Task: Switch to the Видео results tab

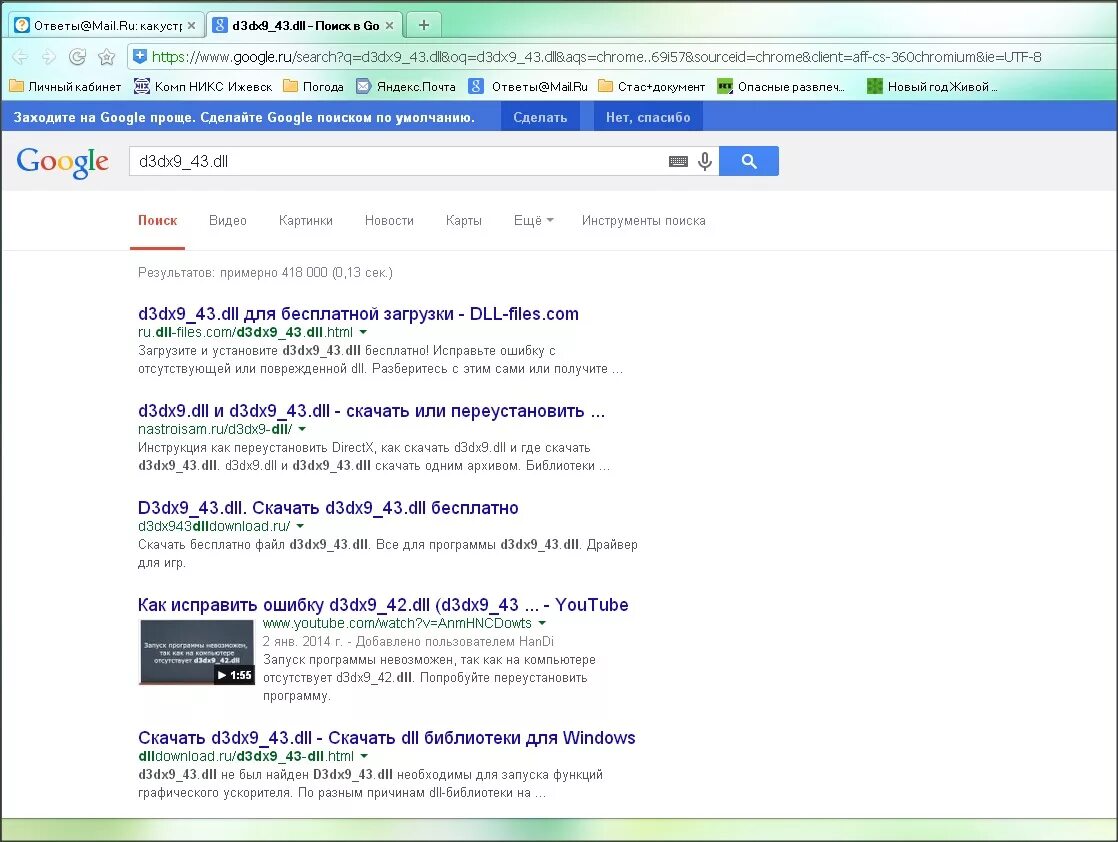Action: click(227, 220)
